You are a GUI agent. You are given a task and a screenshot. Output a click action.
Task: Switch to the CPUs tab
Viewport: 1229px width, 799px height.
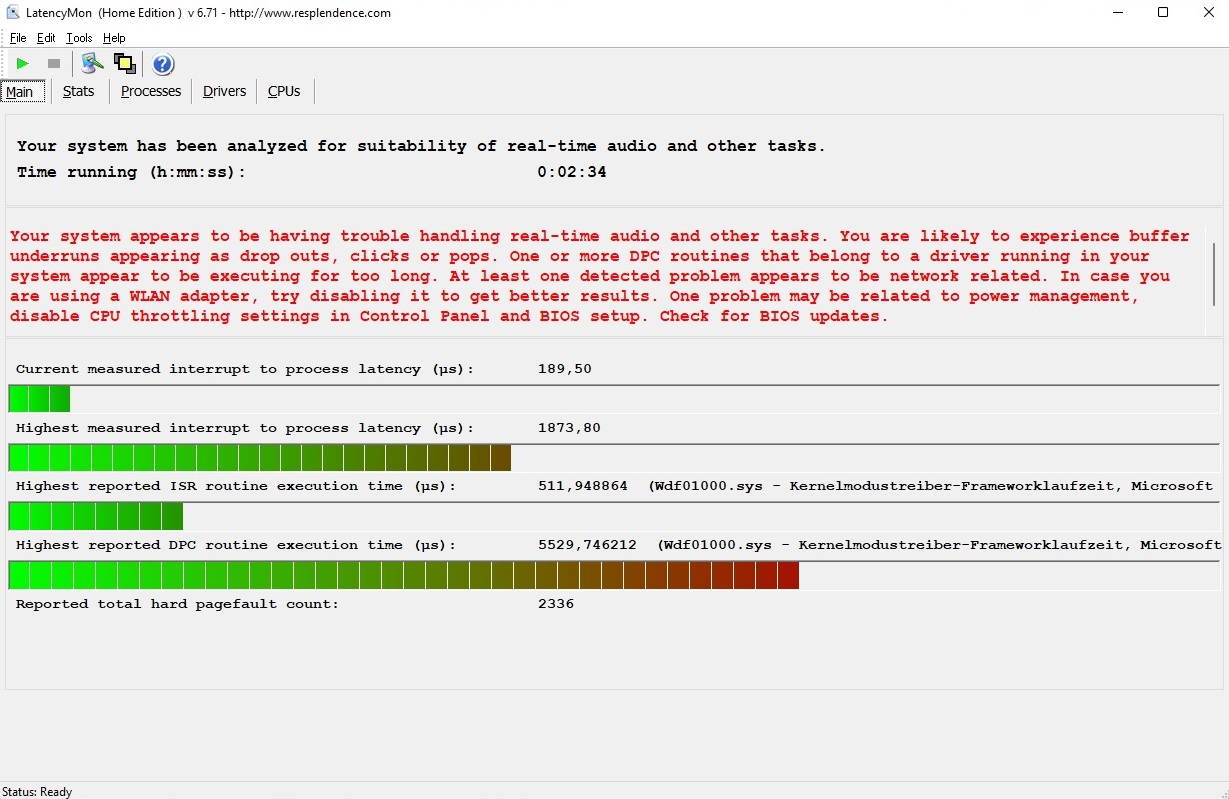[x=284, y=91]
